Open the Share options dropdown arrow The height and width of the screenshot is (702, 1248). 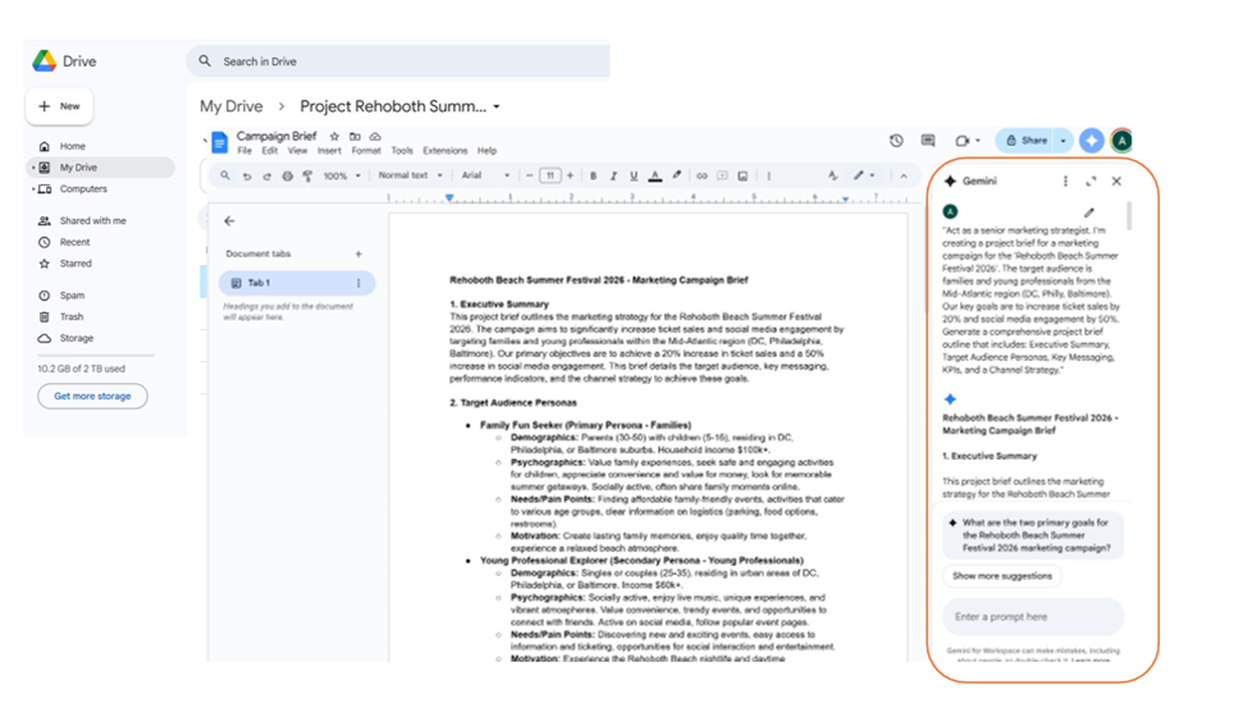coord(1064,141)
